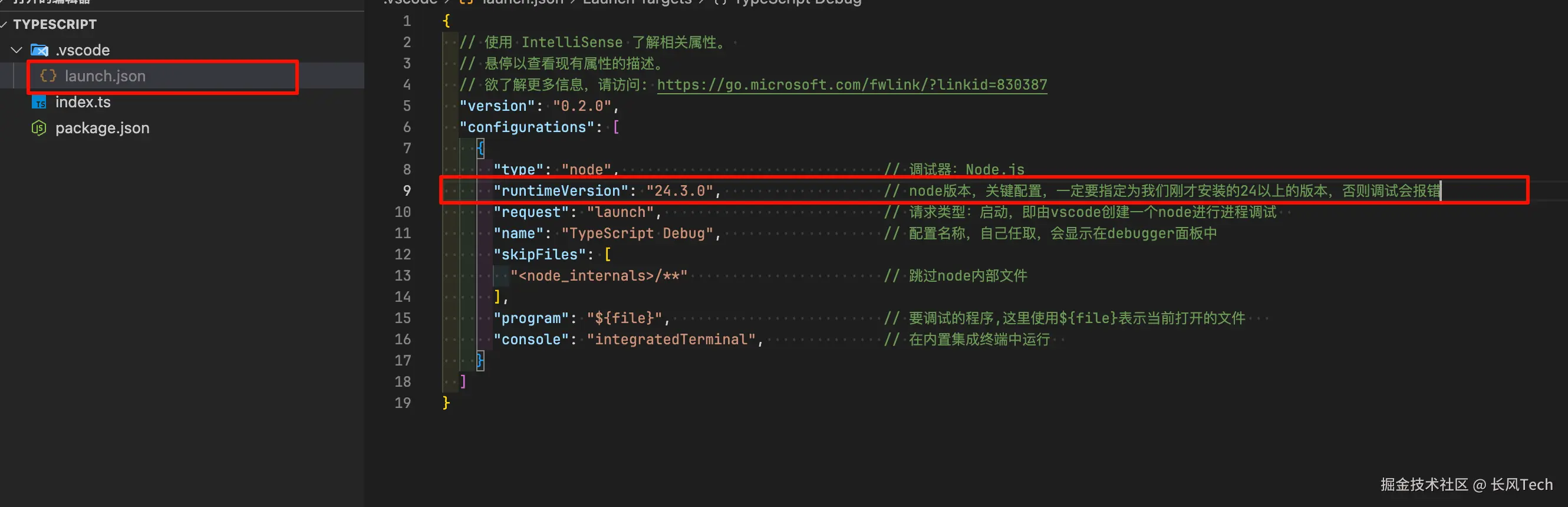The image size is (1568, 507).
Task: Click line number 9 in the gutter
Action: pyautogui.click(x=407, y=190)
